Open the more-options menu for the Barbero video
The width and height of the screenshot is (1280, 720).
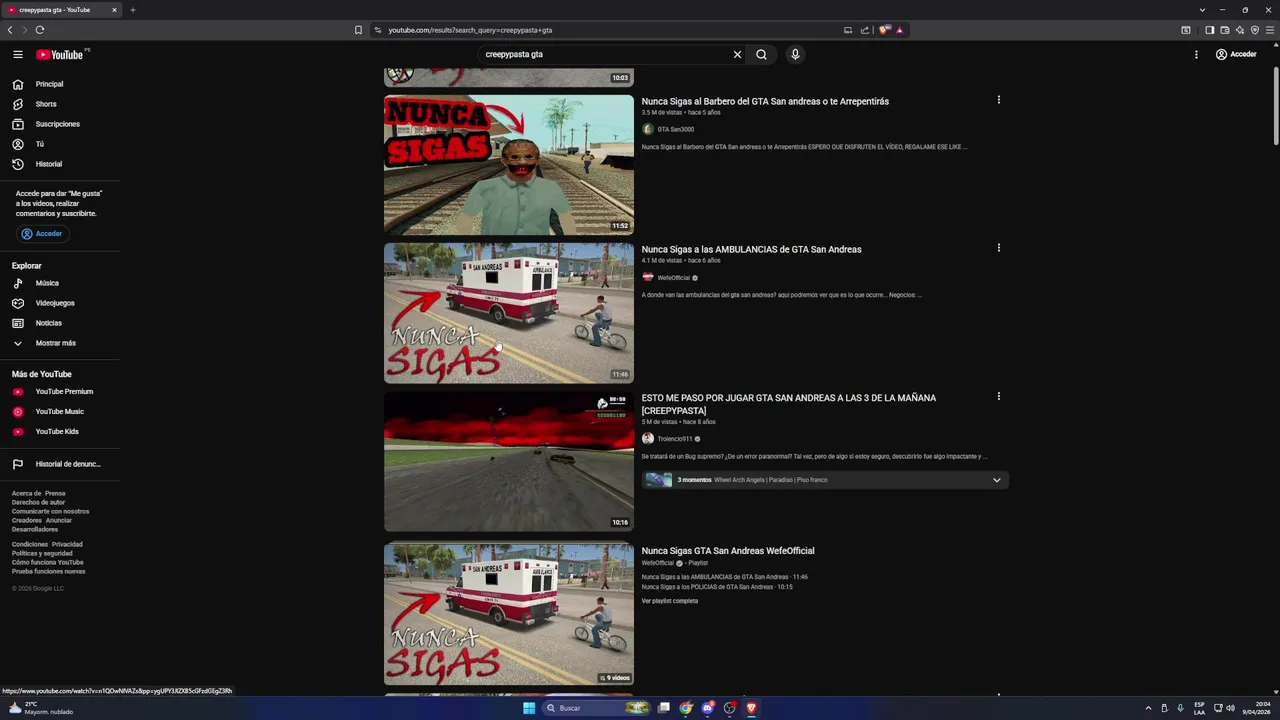pyautogui.click(x=998, y=100)
